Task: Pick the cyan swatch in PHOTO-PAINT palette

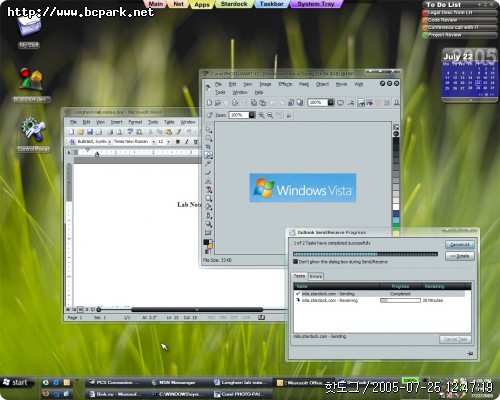Action: pos(396,220)
